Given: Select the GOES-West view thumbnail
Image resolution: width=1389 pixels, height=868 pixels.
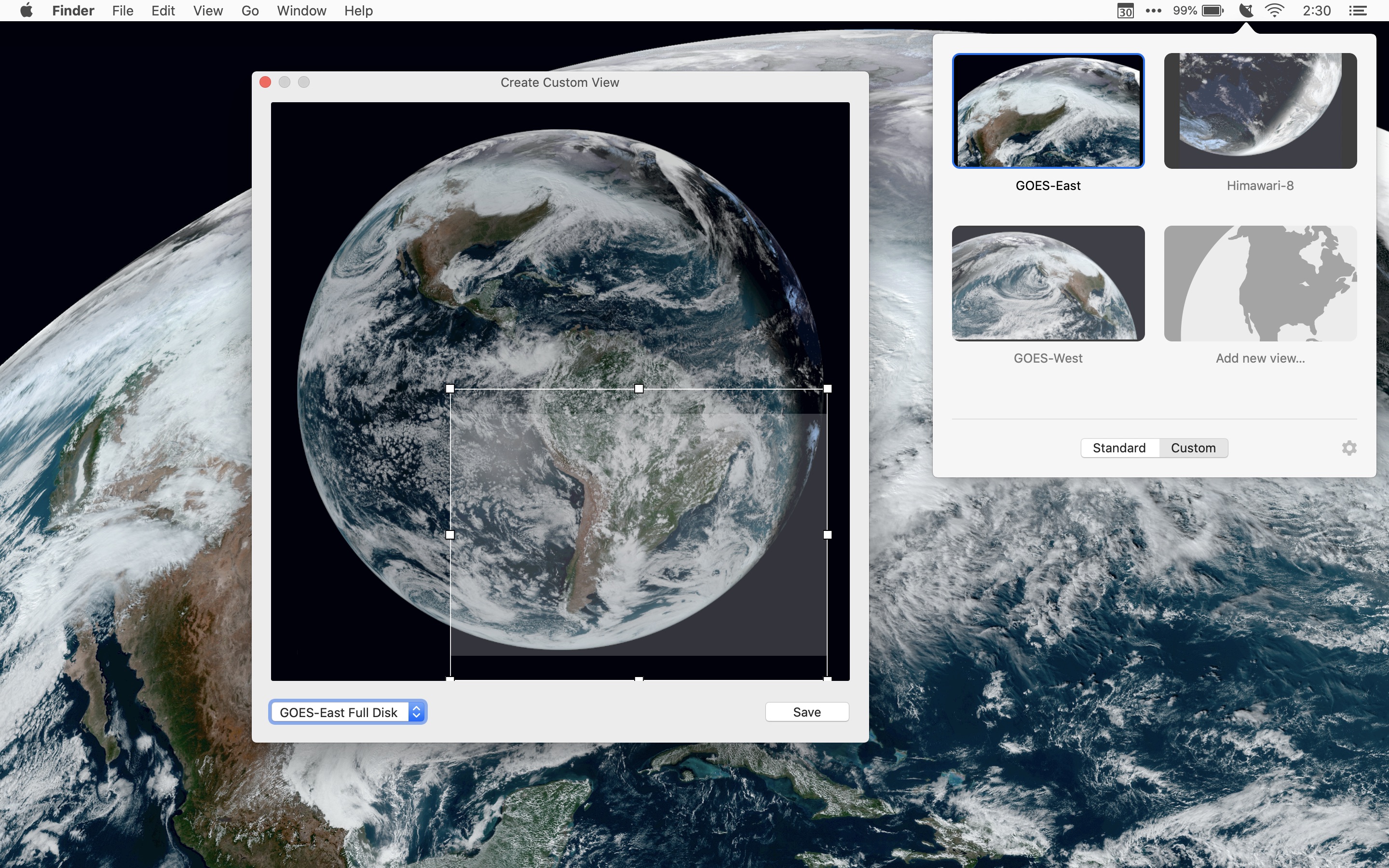Looking at the screenshot, I should pos(1048,283).
